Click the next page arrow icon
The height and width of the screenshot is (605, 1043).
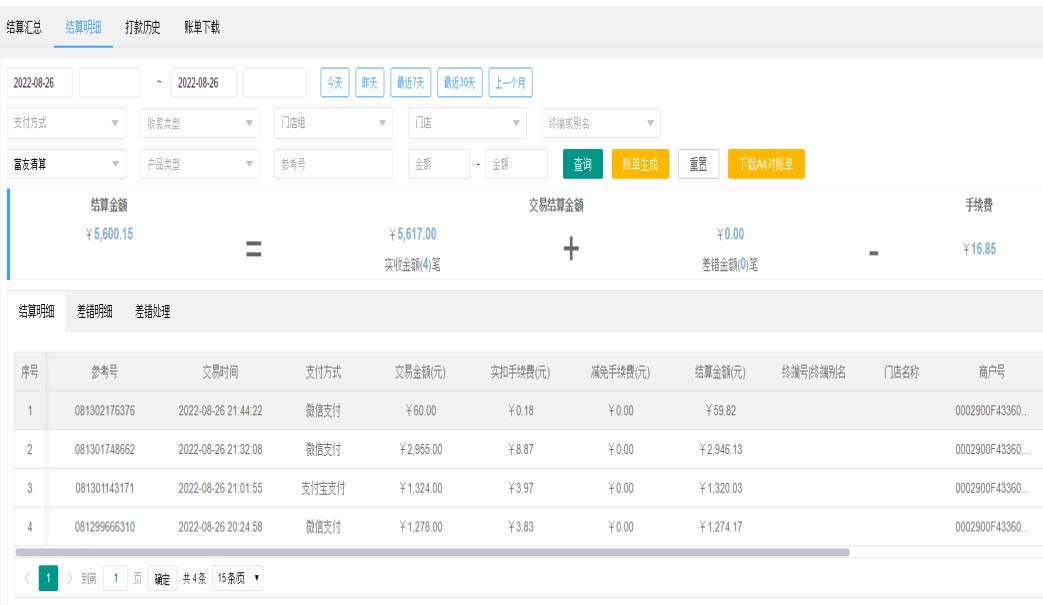pyautogui.click(x=69, y=579)
